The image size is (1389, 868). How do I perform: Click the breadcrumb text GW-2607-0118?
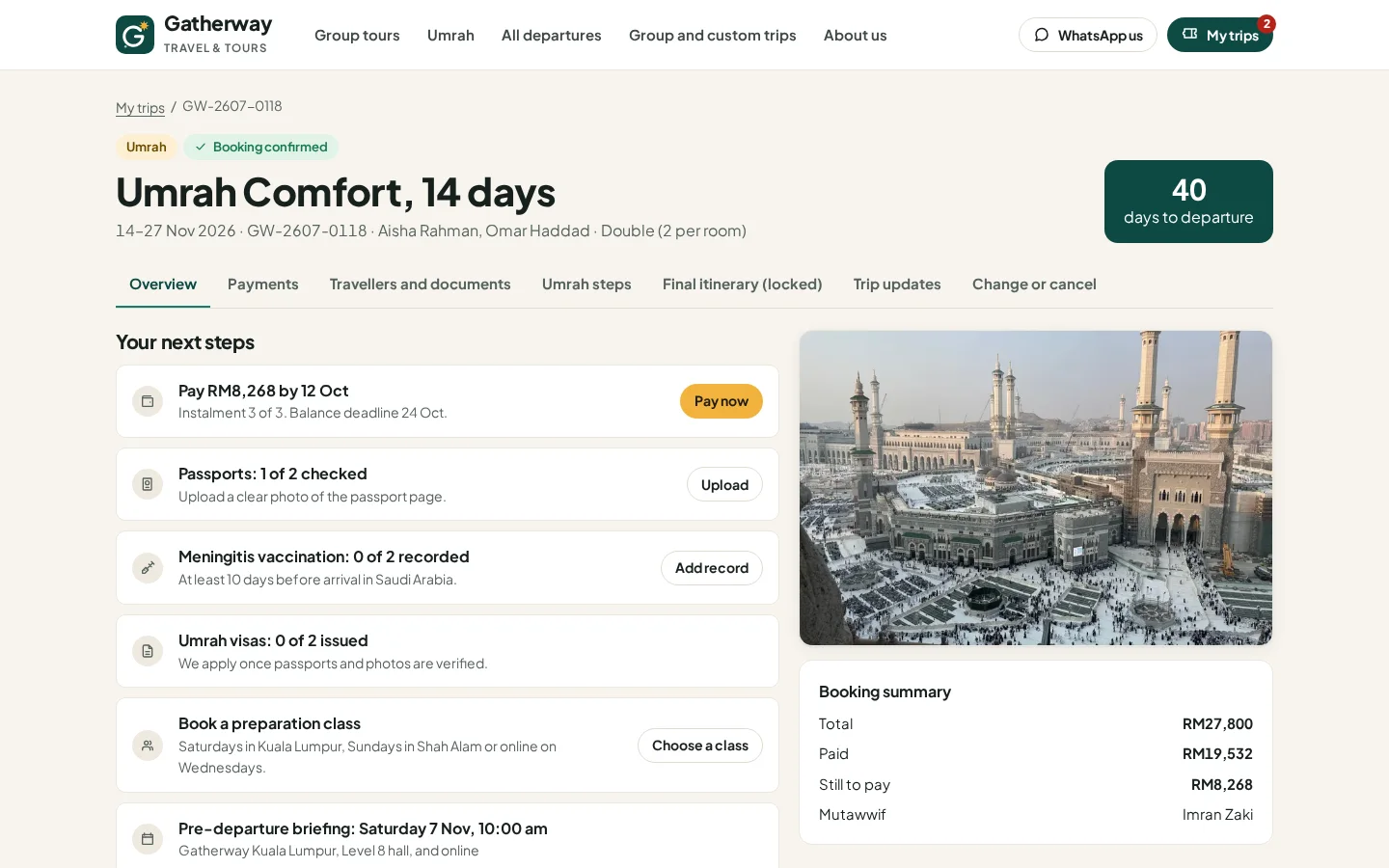point(232,106)
